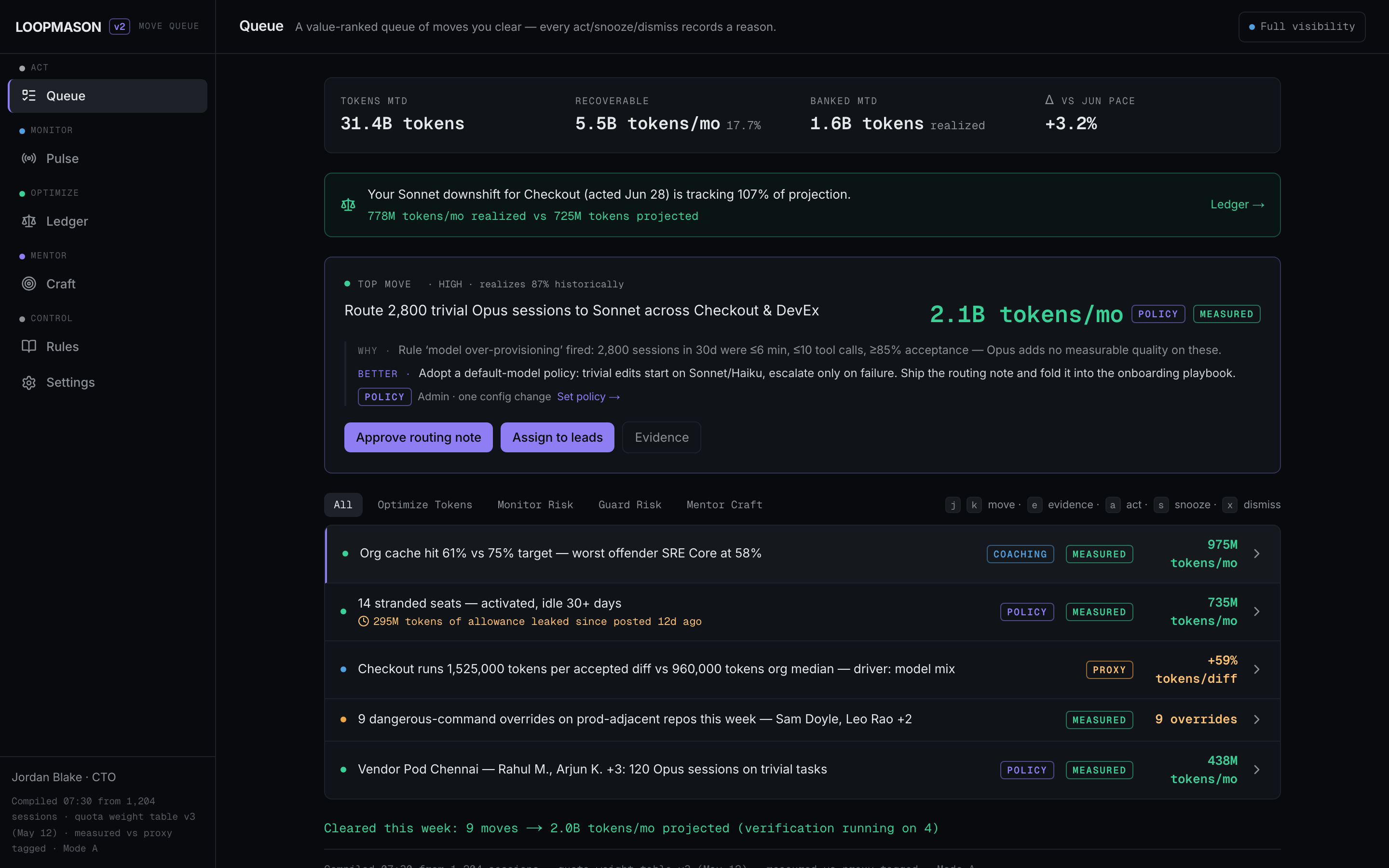Open Settings in the sidebar

[x=108, y=382]
